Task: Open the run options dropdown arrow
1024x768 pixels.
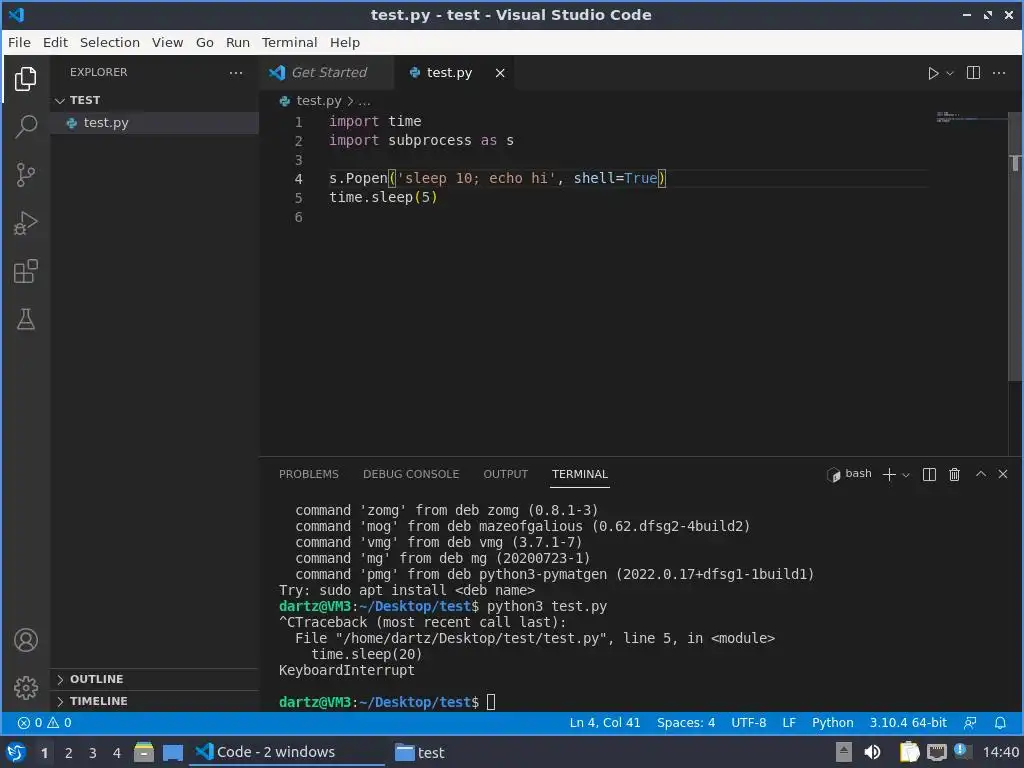Action: pyautogui.click(x=950, y=73)
